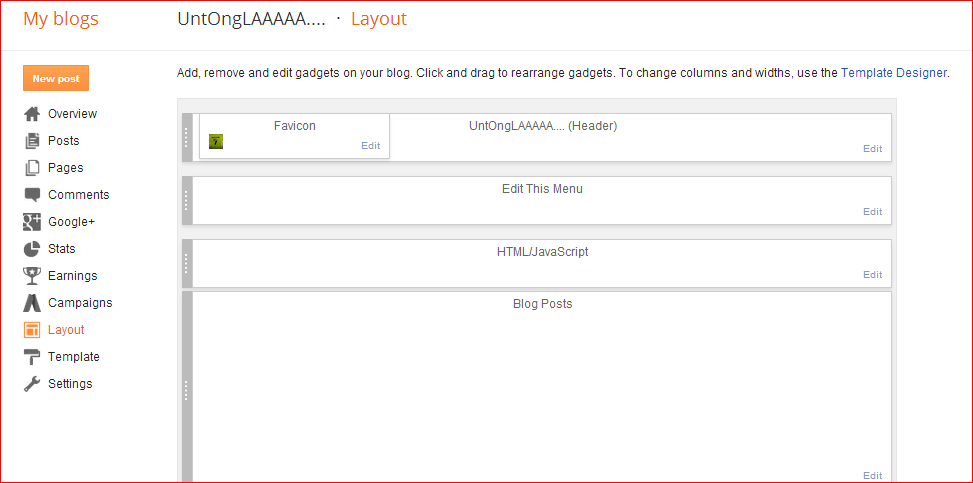Open the Posts section
The image size is (973, 483).
(x=63, y=141)
